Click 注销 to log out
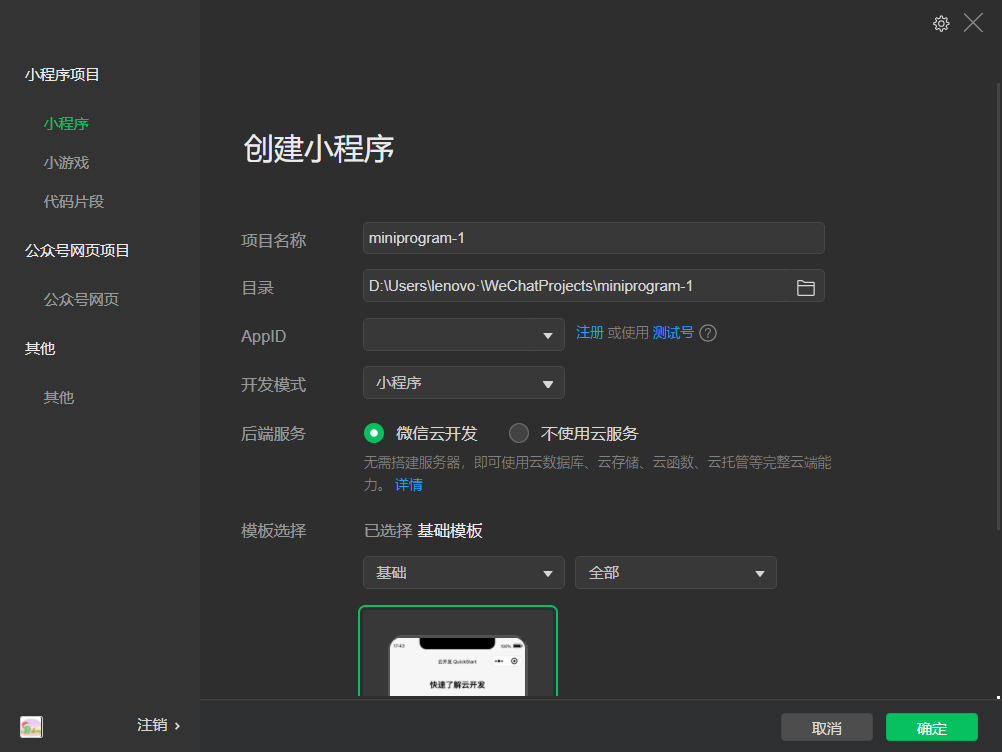This screenshot has height=752, width=1002. pyautogui.click(x=152, y=725)
